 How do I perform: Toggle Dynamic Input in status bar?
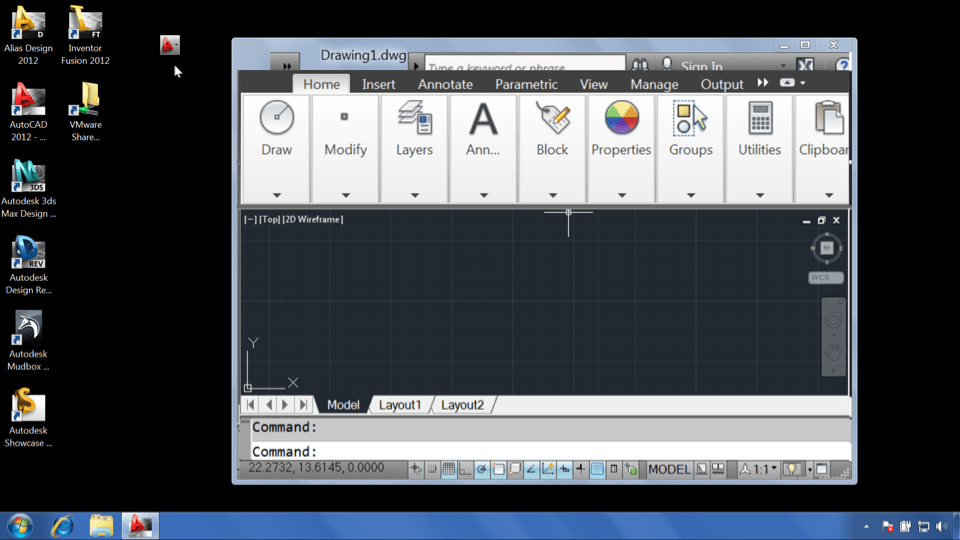pos(564,470)
